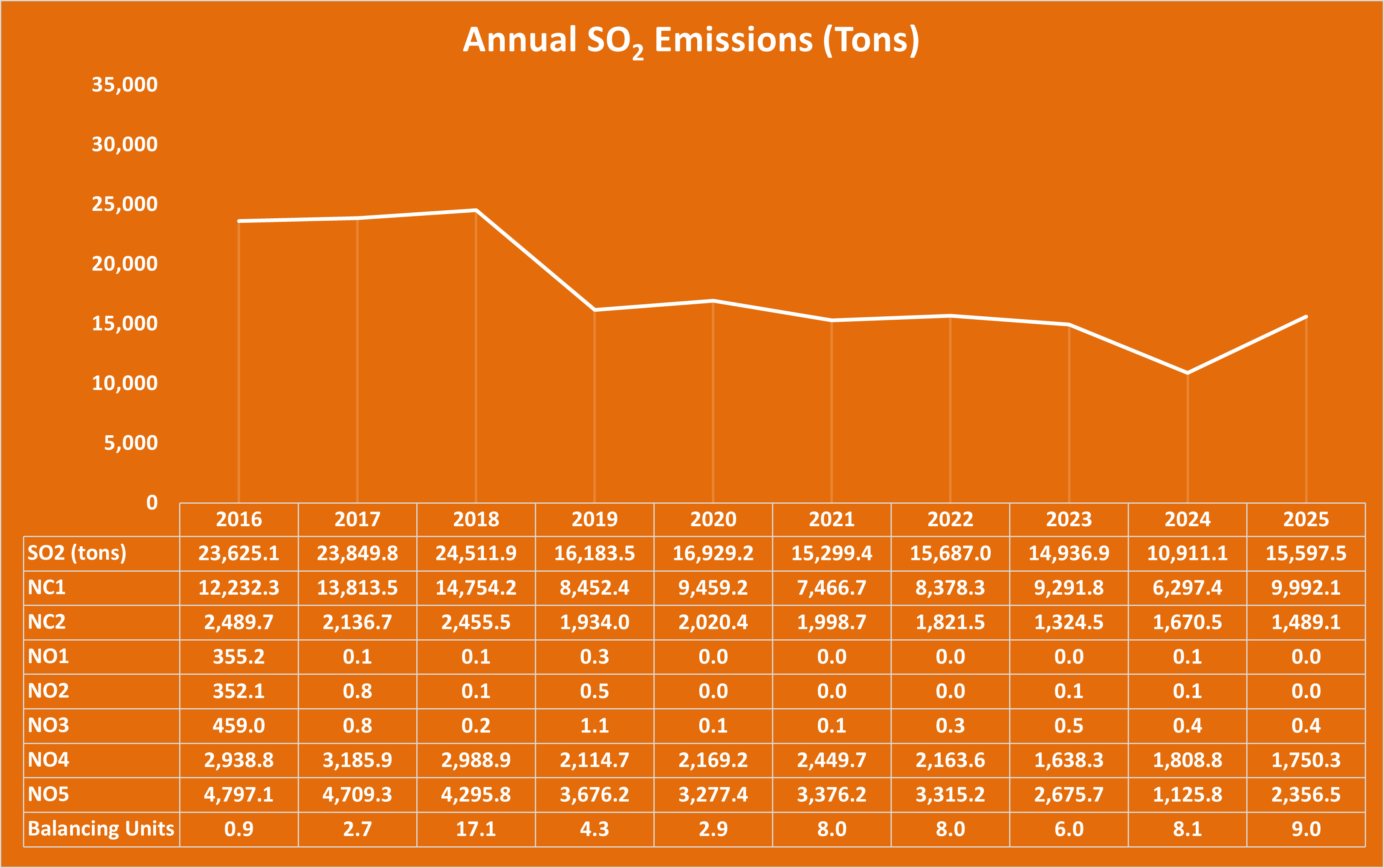Click the 15,000 y-axis label

coord(124,323)
